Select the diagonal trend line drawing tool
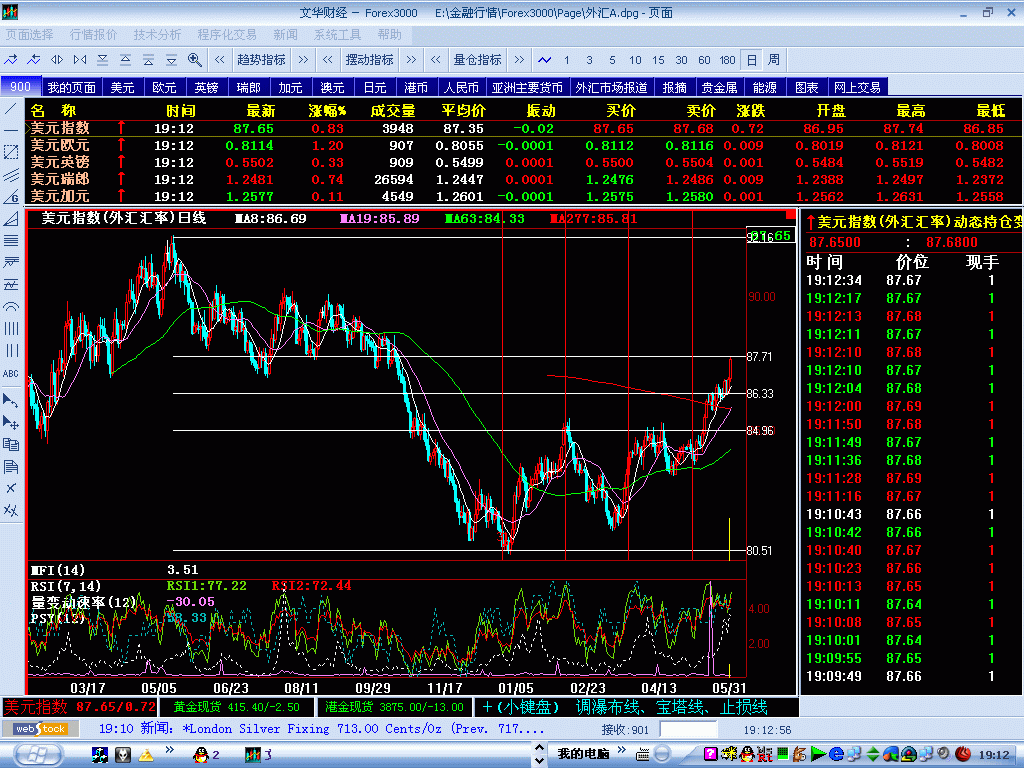Image resolution: width=1024 pixels, height=768 pixels. 11,108
